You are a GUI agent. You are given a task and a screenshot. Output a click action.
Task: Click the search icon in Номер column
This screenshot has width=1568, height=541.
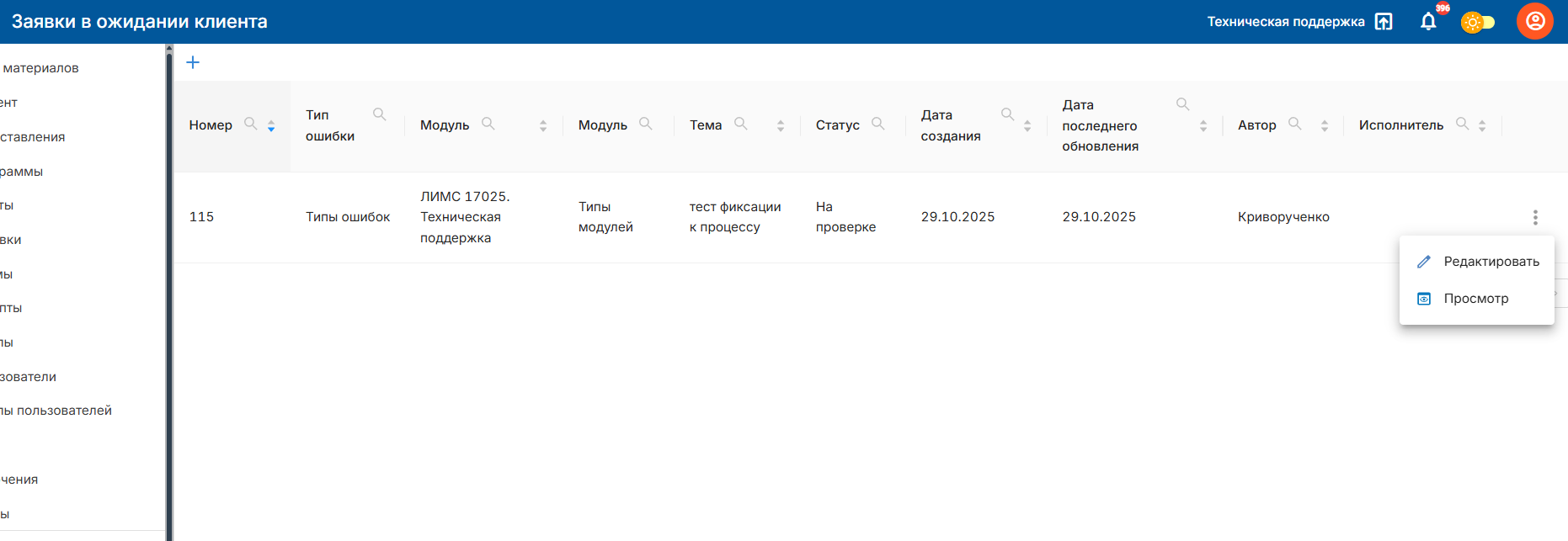tap(250, 124)
